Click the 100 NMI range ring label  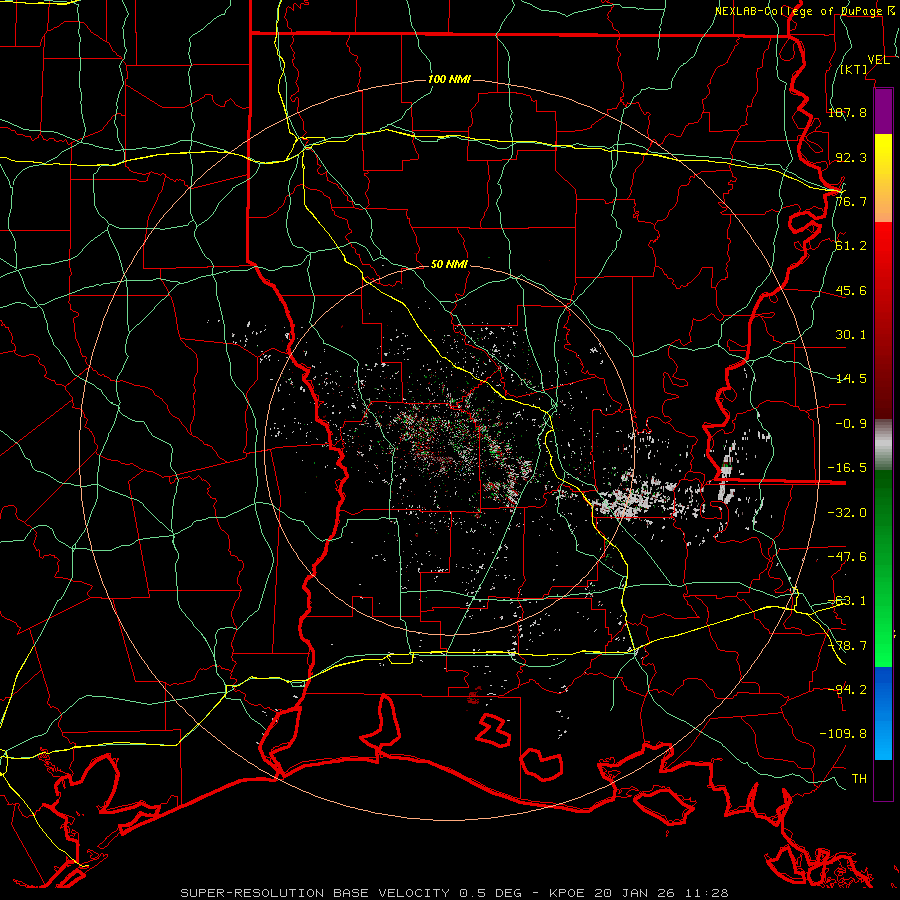(x=449, y=79)
